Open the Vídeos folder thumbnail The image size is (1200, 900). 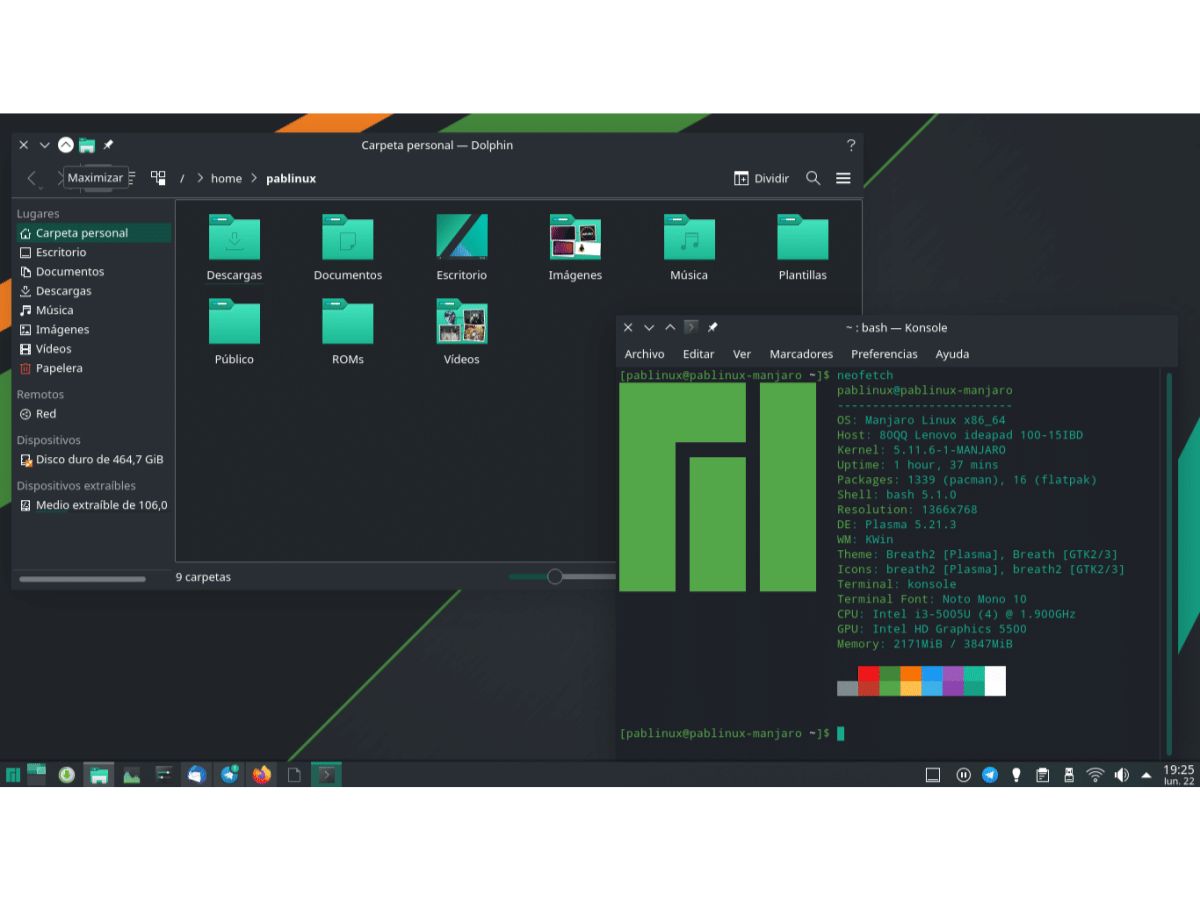(x=462, y=321)
